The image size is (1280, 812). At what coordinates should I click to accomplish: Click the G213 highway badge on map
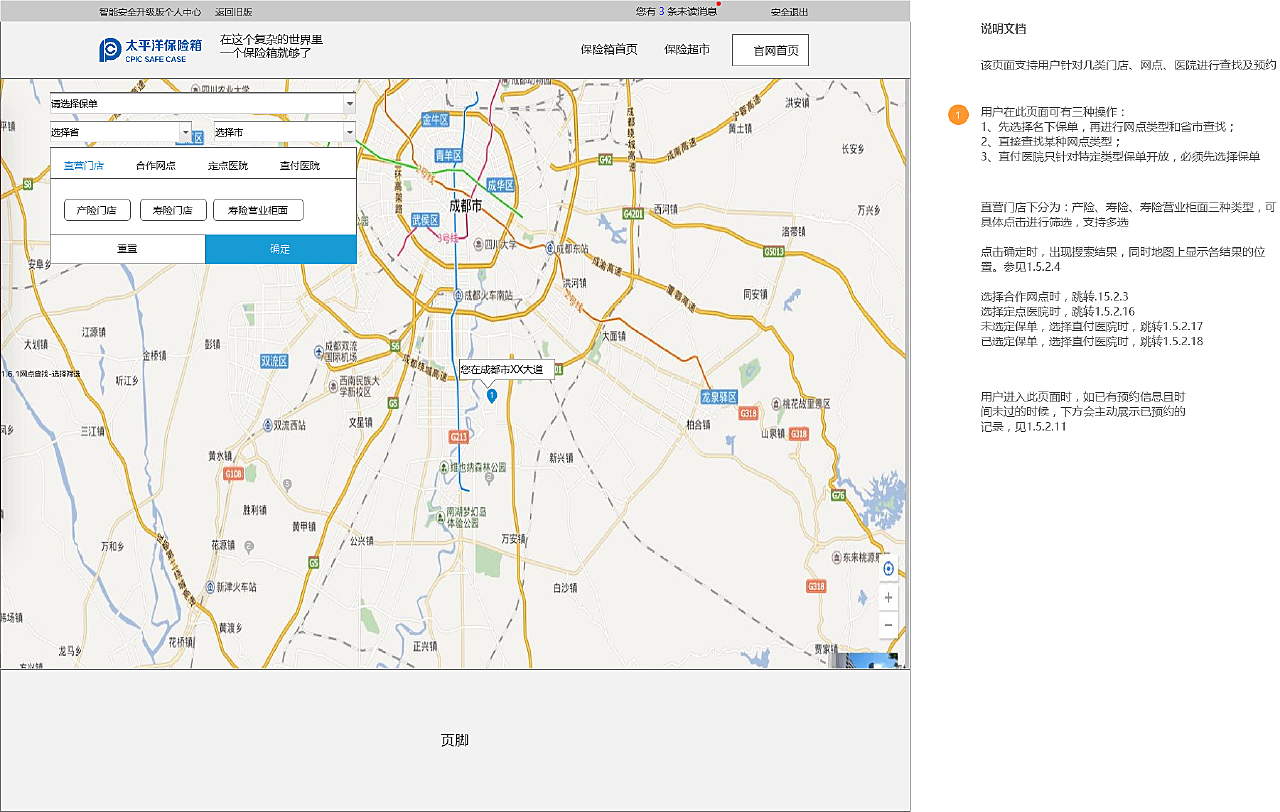pos(459,437)
